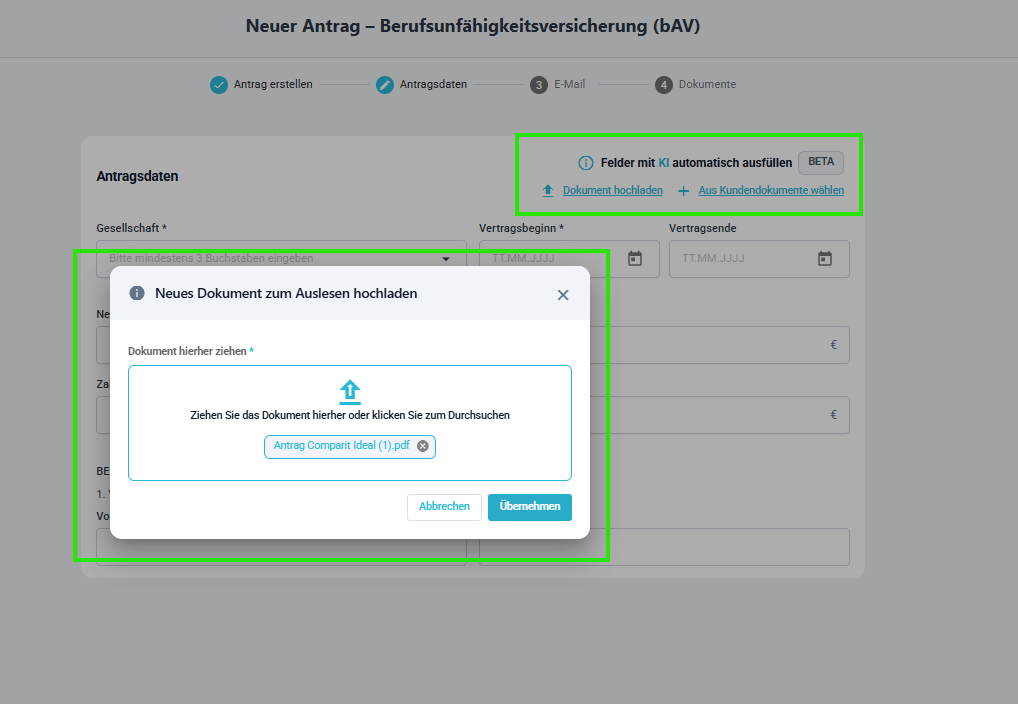Jump to step 3 E-Mail
The image size is (1018, 704).
tap(539, 85)
